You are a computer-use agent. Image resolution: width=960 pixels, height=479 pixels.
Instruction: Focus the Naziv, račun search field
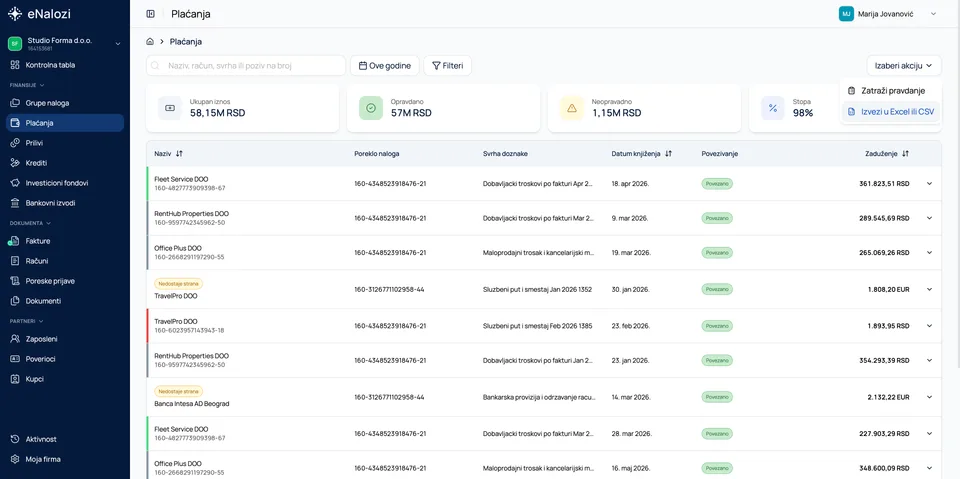click(x=246, y=66)
